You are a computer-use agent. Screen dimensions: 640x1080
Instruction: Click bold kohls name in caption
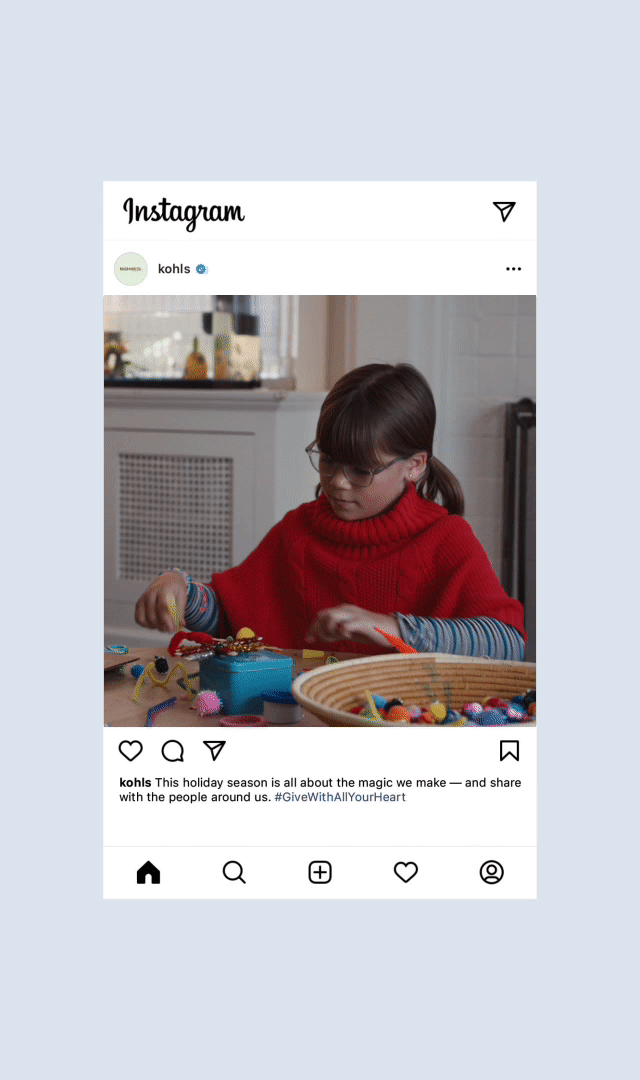pyautogui.click(x=135, y=782)
